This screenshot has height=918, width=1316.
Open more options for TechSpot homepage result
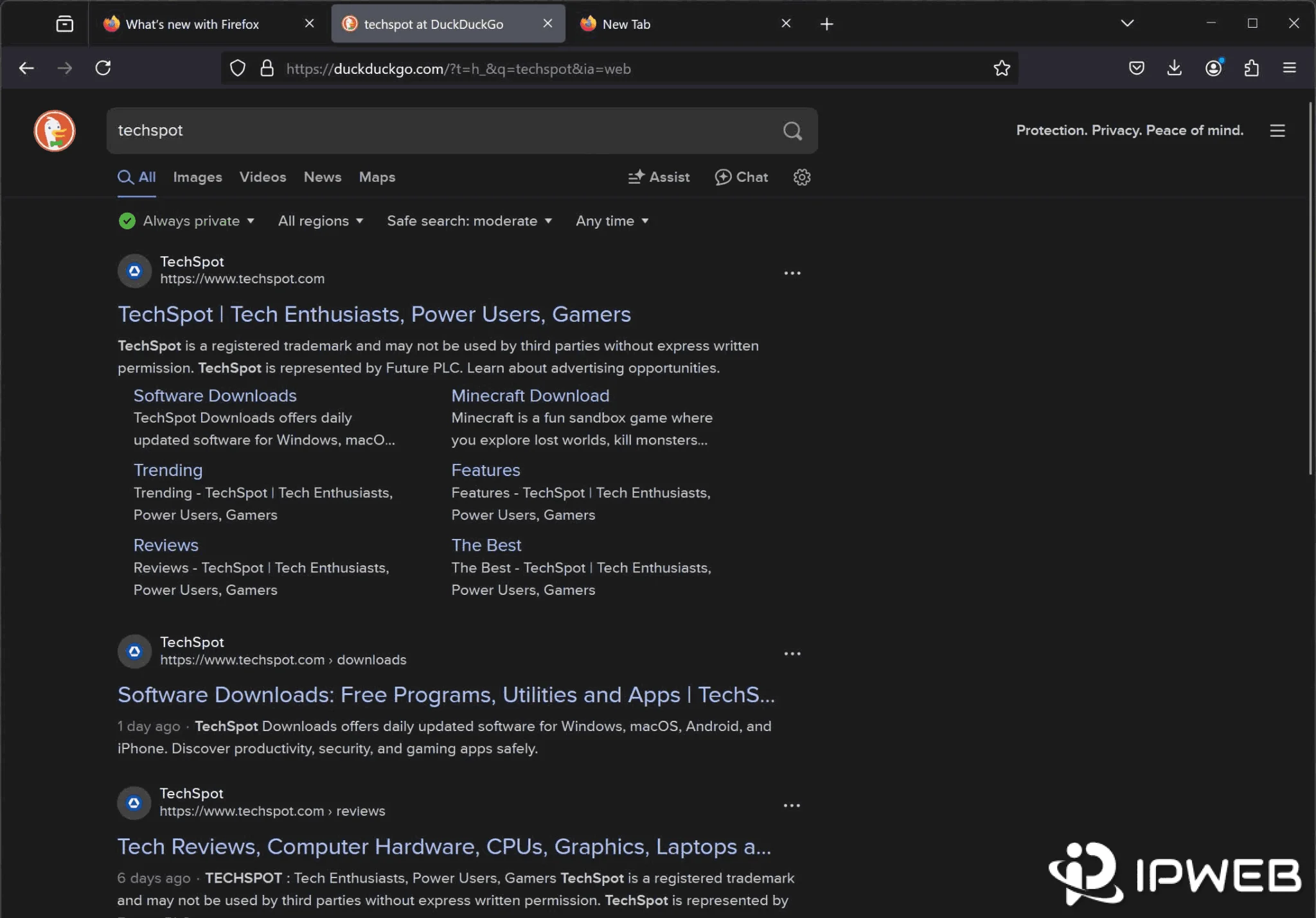coord(792,273)
